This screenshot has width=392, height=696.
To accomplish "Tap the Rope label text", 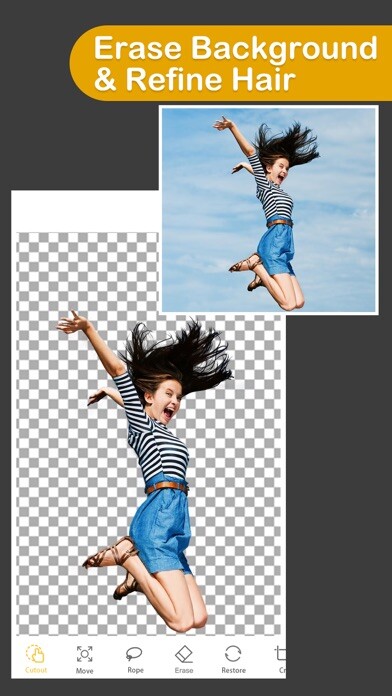I will (x=135, y=670).
